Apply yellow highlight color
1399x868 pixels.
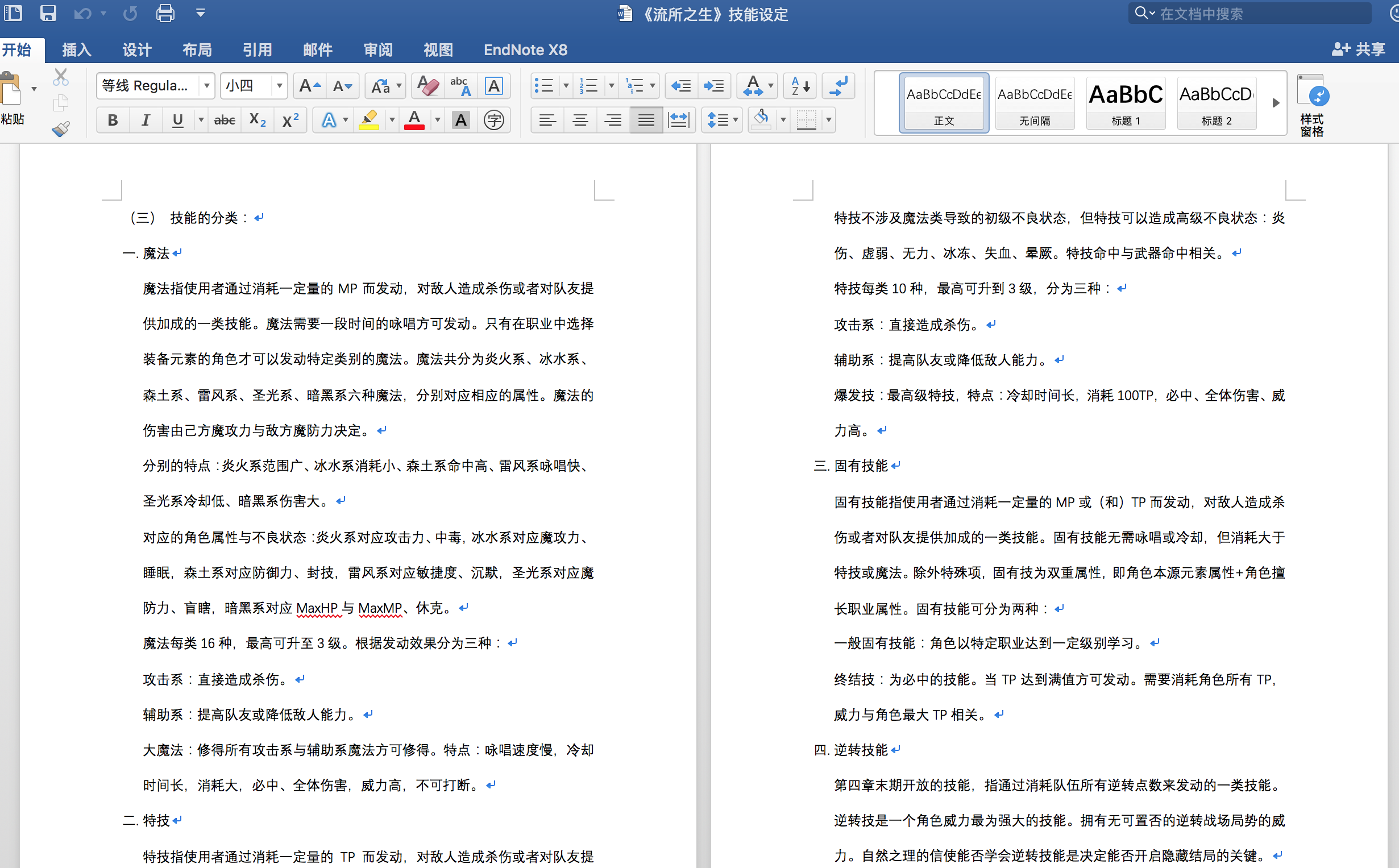369,120
